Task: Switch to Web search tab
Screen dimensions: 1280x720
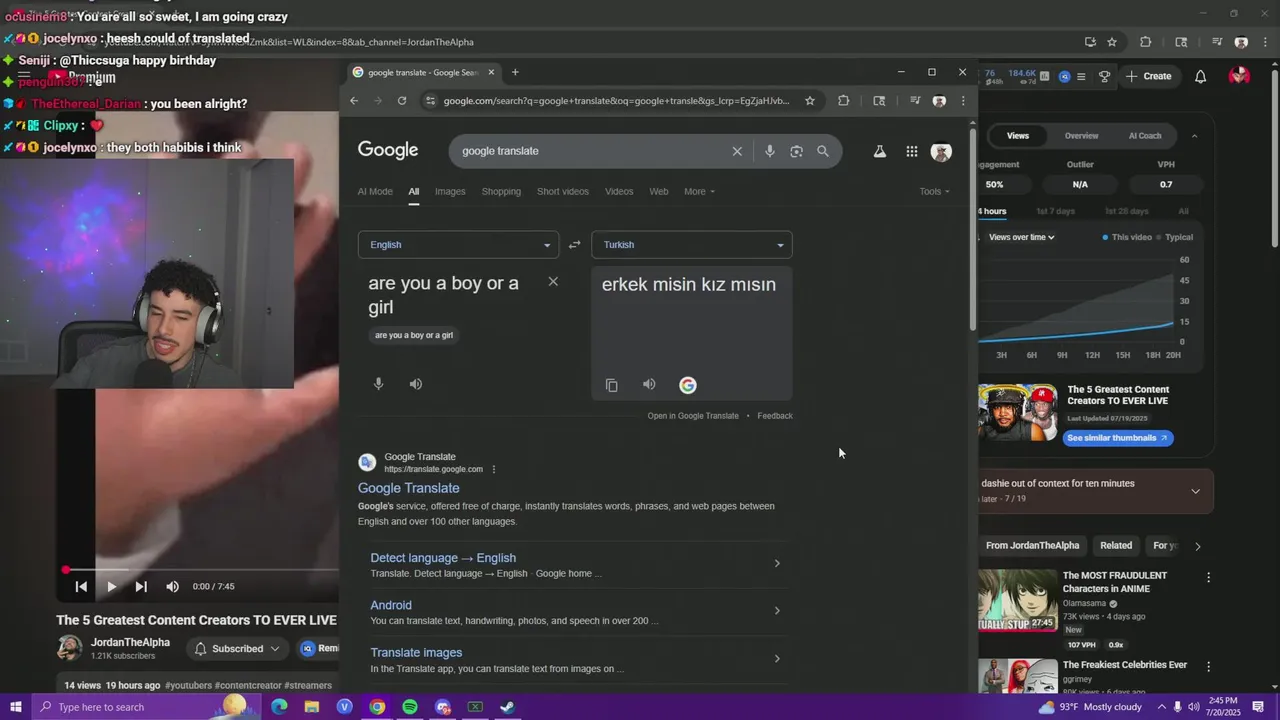Action: pyautogui.click(x=659, y=191)
